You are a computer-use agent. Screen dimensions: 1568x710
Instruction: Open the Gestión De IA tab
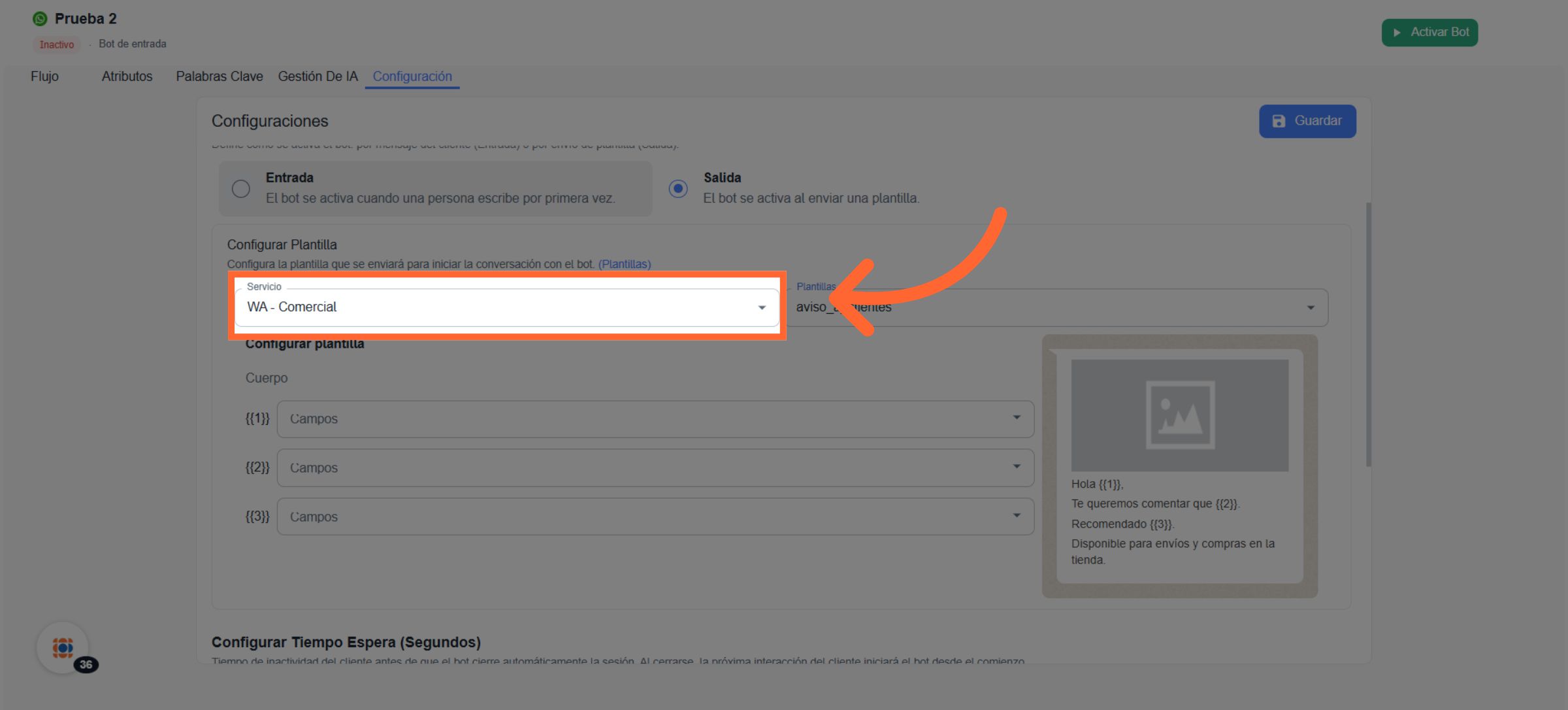[x=318, y=76]
